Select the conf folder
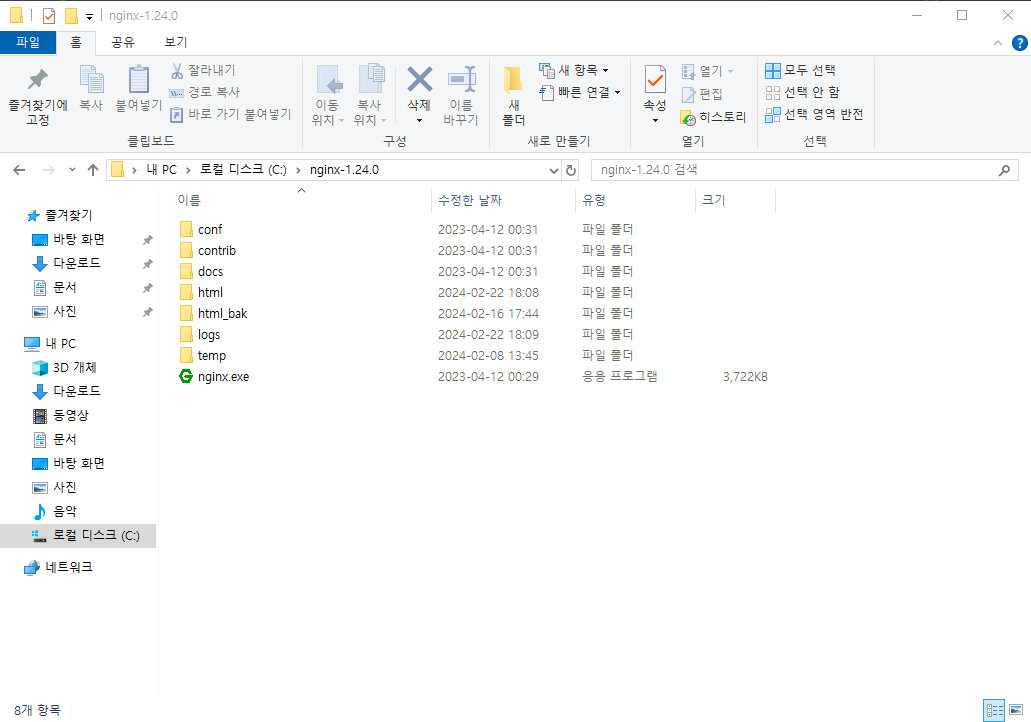This screenshot has height=722, width=1031. pos(210,229)
